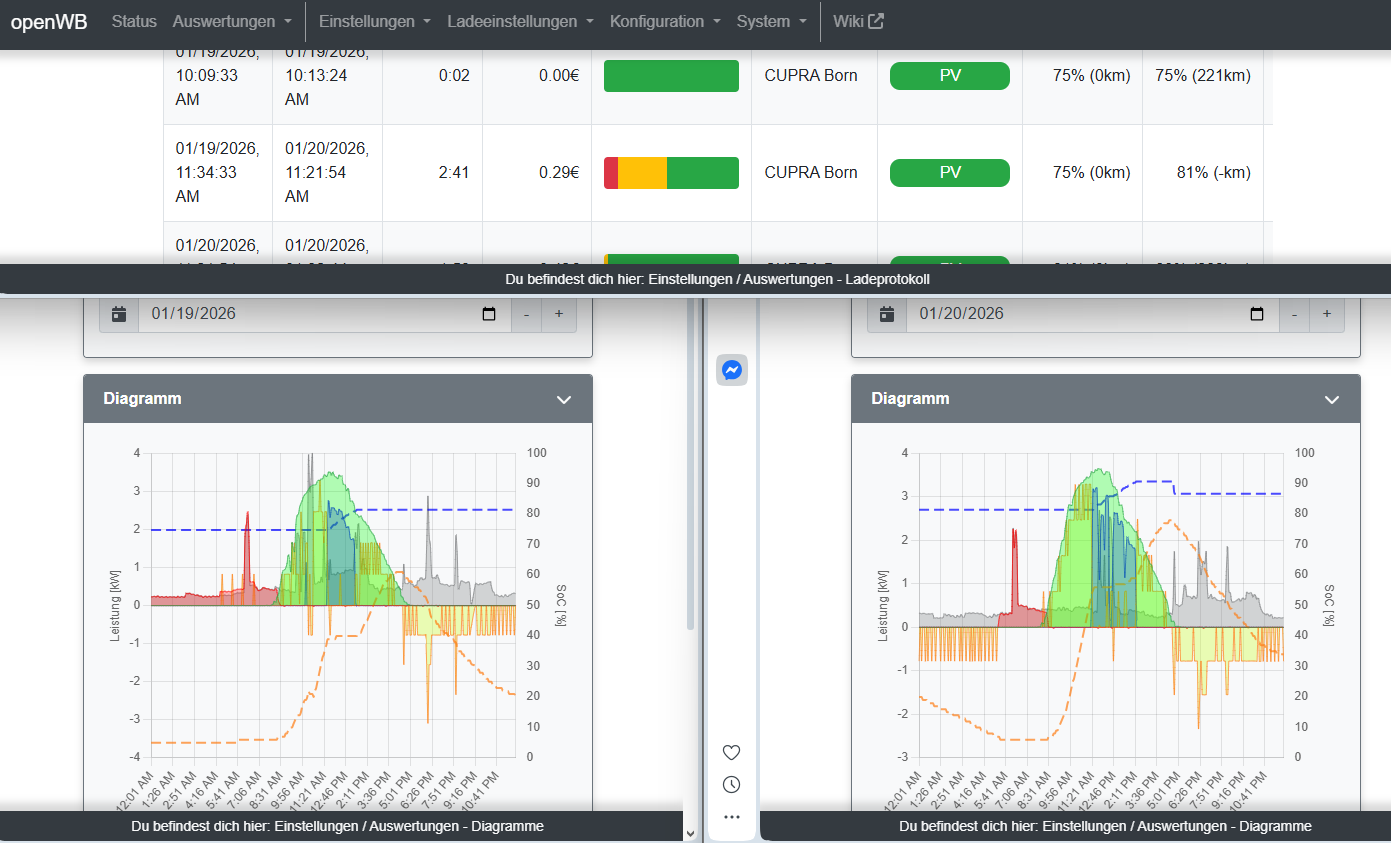
Task: Open the Wiki external link
Action: (858, 21)
